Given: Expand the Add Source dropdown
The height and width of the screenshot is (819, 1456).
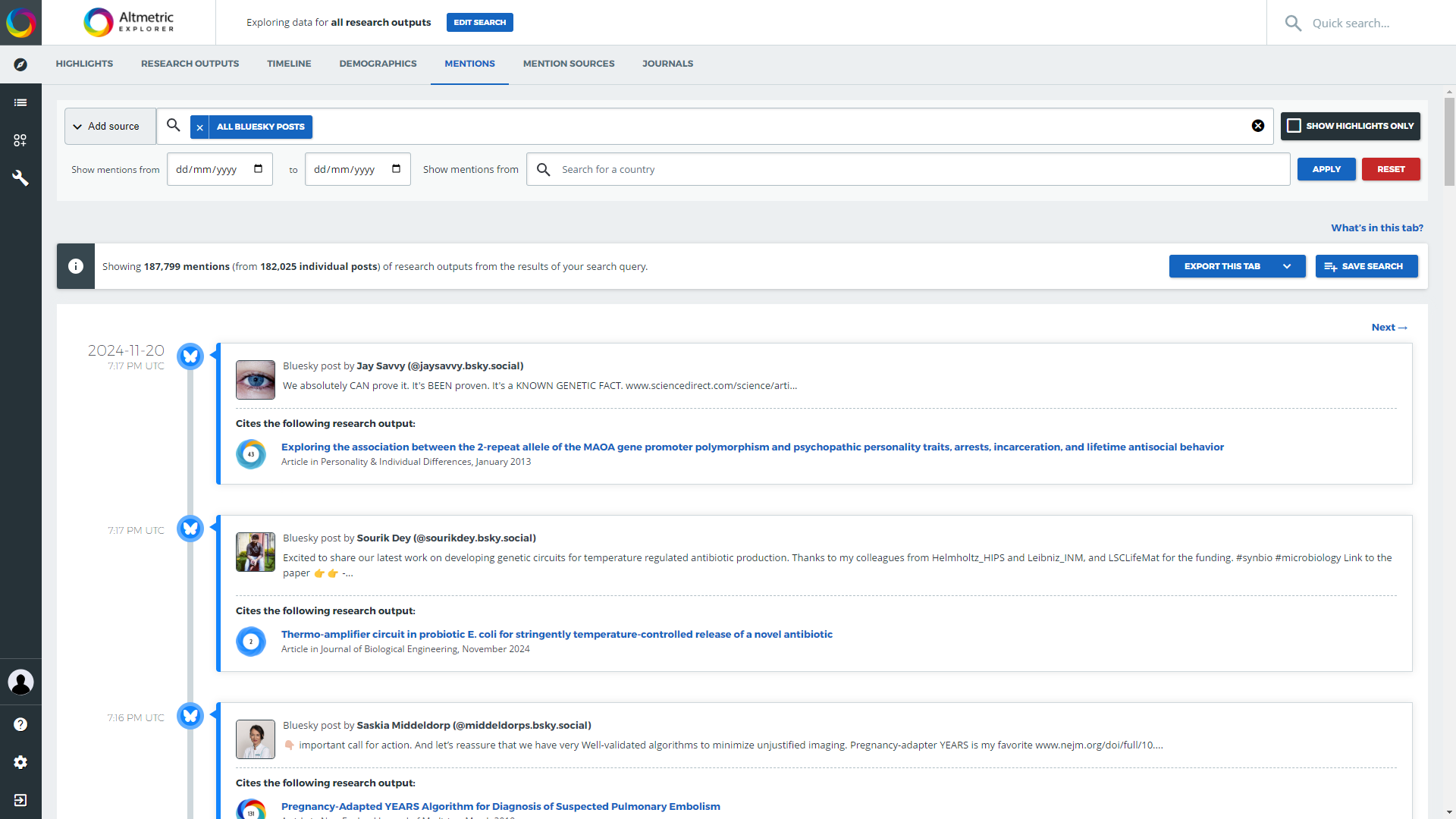Looking at the screenshot, I should click(109, 126).
